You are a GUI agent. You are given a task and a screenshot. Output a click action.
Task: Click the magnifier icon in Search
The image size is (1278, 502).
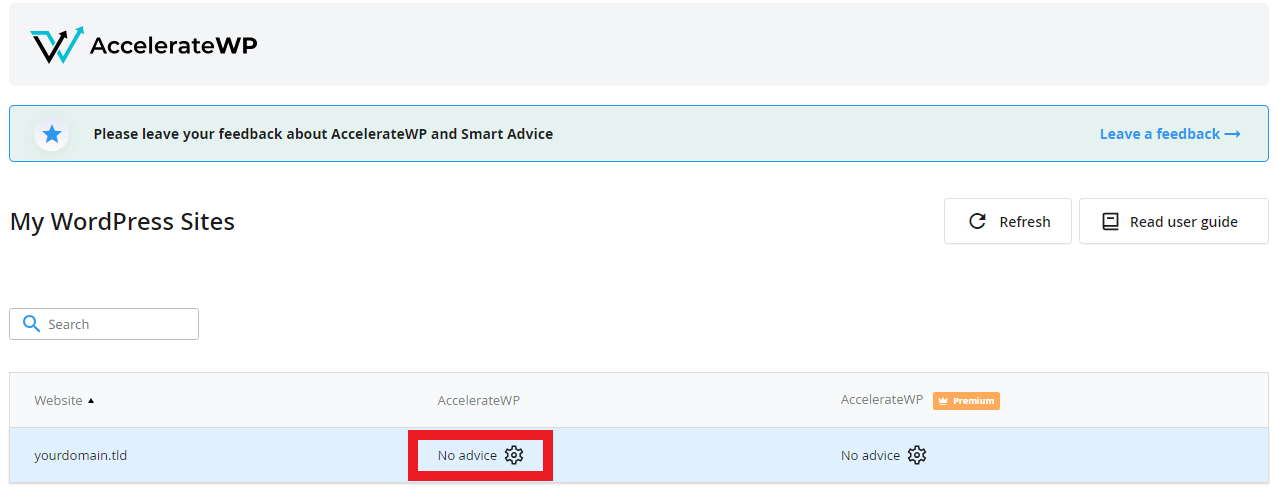coord(31,324)
